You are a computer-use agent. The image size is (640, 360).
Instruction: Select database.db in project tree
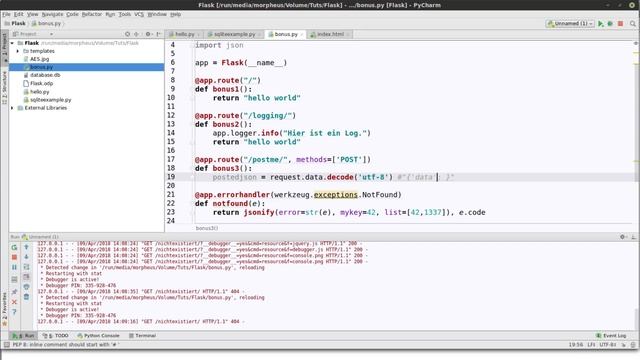pyautogui.click(x=45, y=75)
